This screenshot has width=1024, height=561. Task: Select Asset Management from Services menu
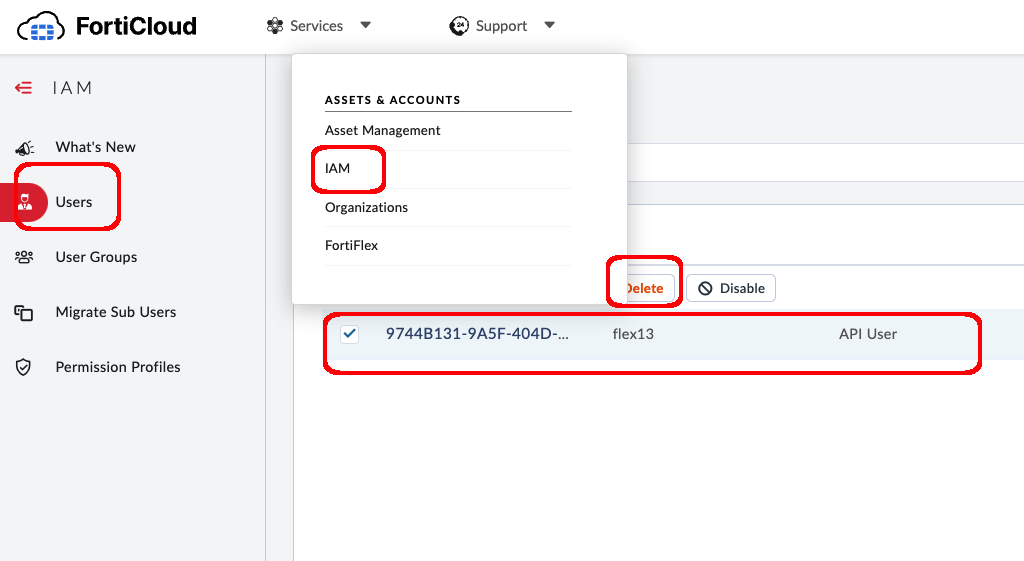pos(383,130)
